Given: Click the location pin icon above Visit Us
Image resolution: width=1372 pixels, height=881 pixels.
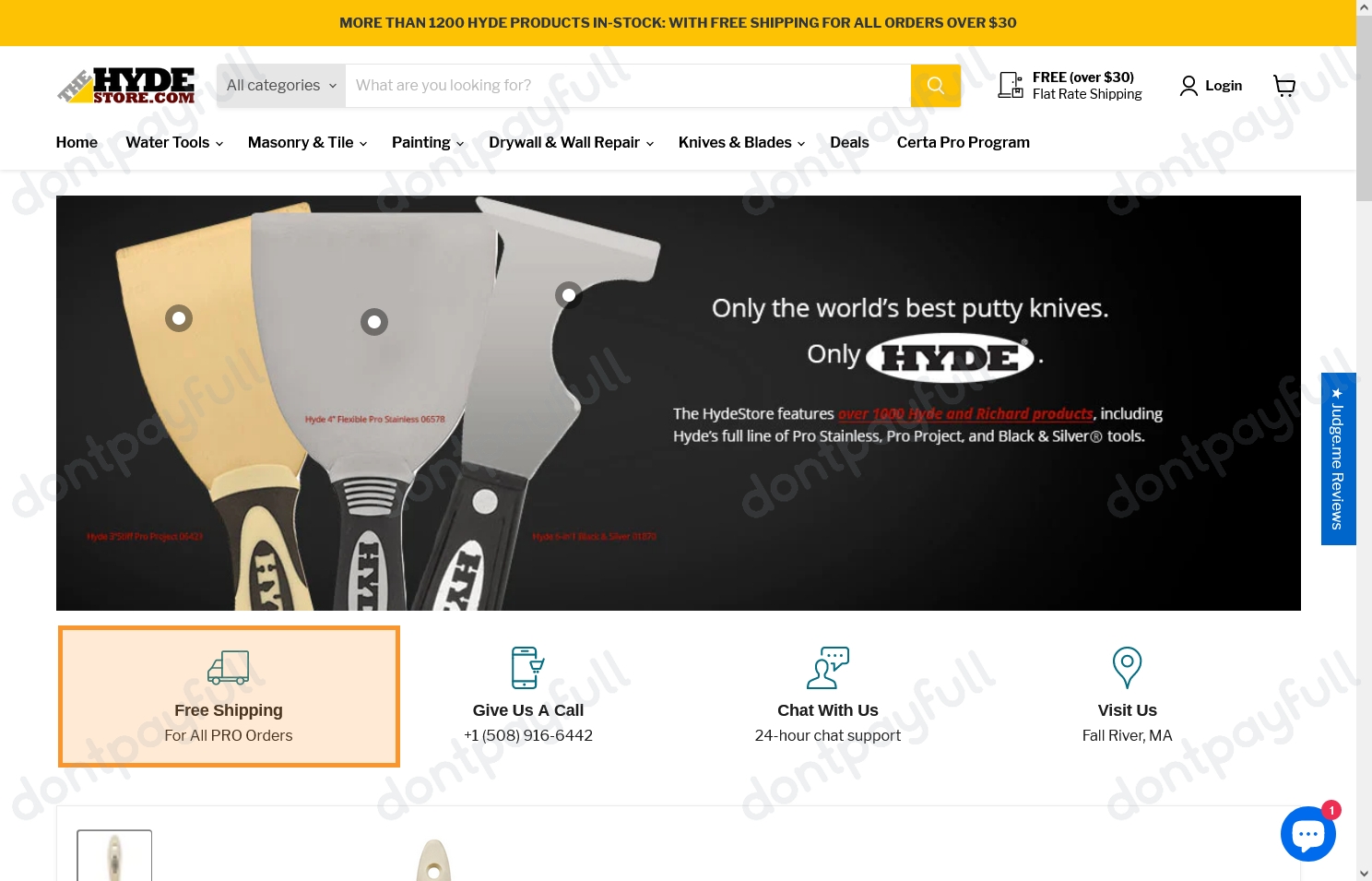Looking at the screenshot, I should tap(1127, 667).
